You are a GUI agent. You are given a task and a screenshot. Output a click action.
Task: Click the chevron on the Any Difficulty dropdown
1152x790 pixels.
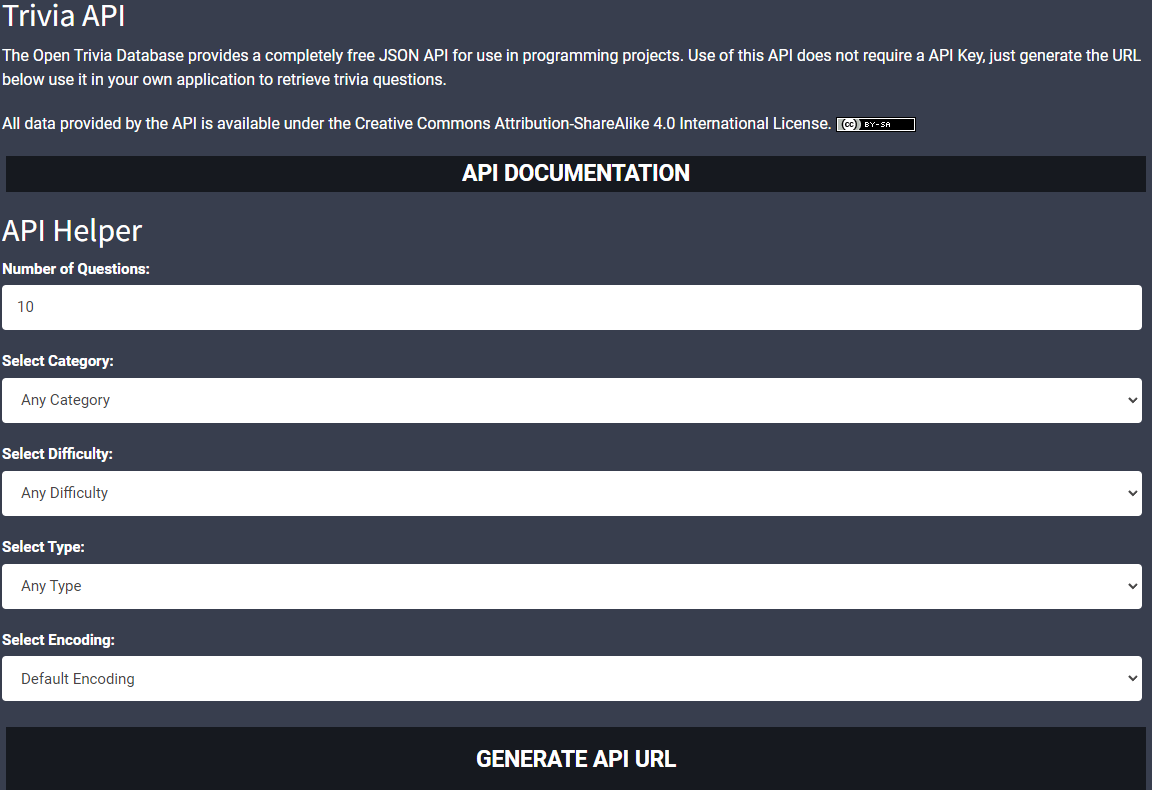pyautogui.click(x=1133, y=493)
